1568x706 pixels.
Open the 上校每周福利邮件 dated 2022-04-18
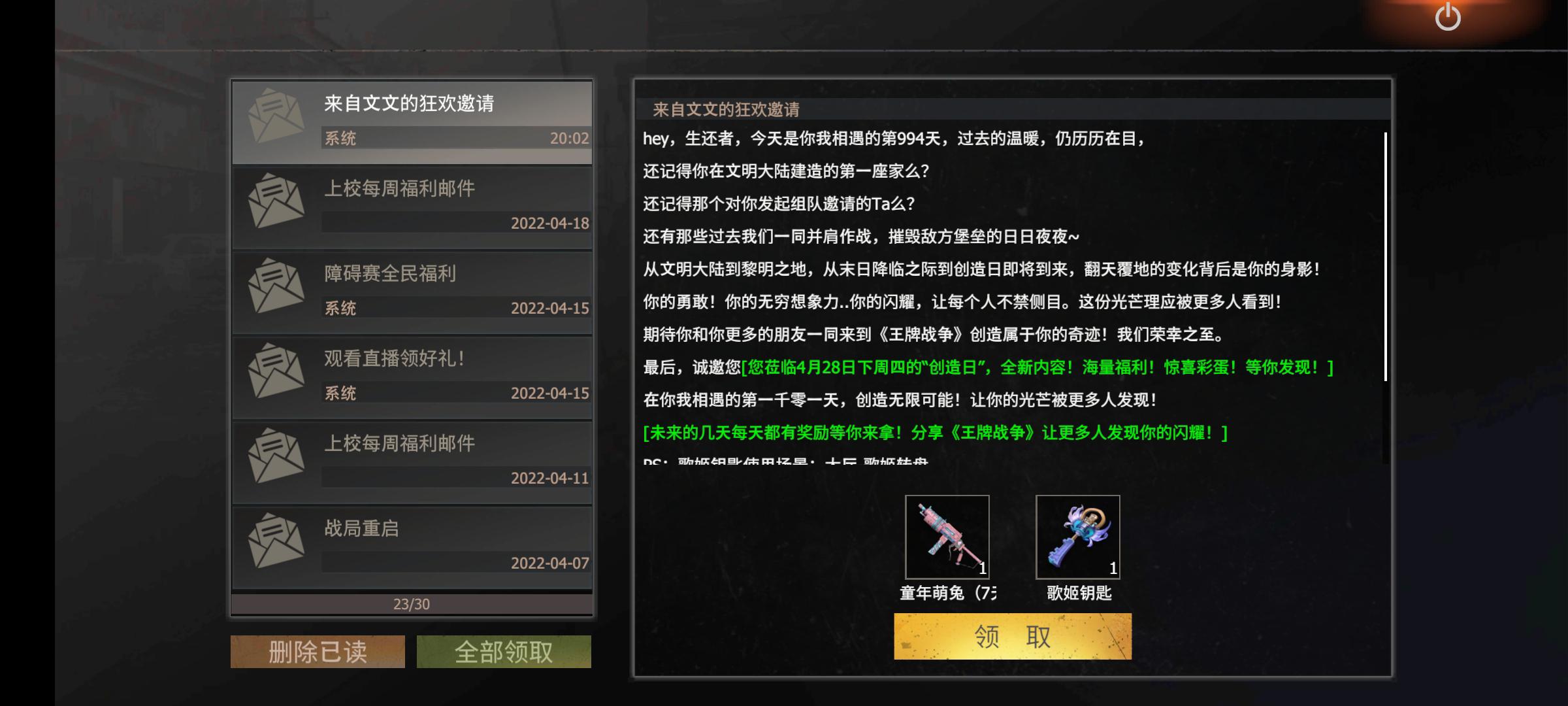(x=412, y=207)
